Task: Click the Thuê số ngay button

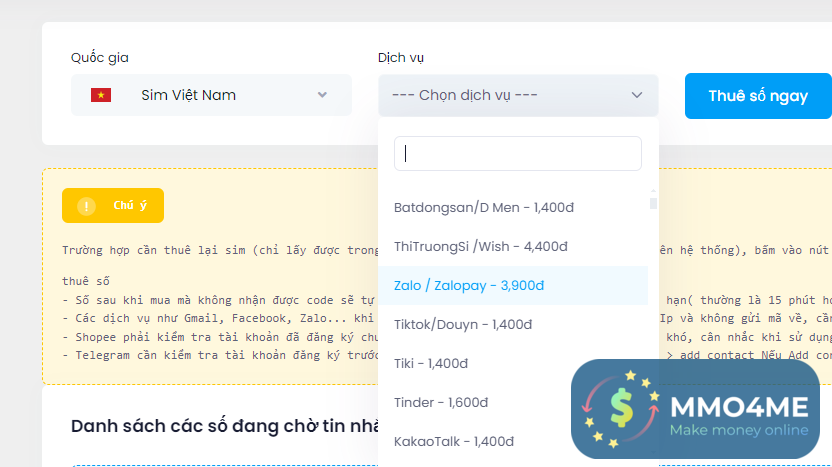Action: (x=758, y=96)
